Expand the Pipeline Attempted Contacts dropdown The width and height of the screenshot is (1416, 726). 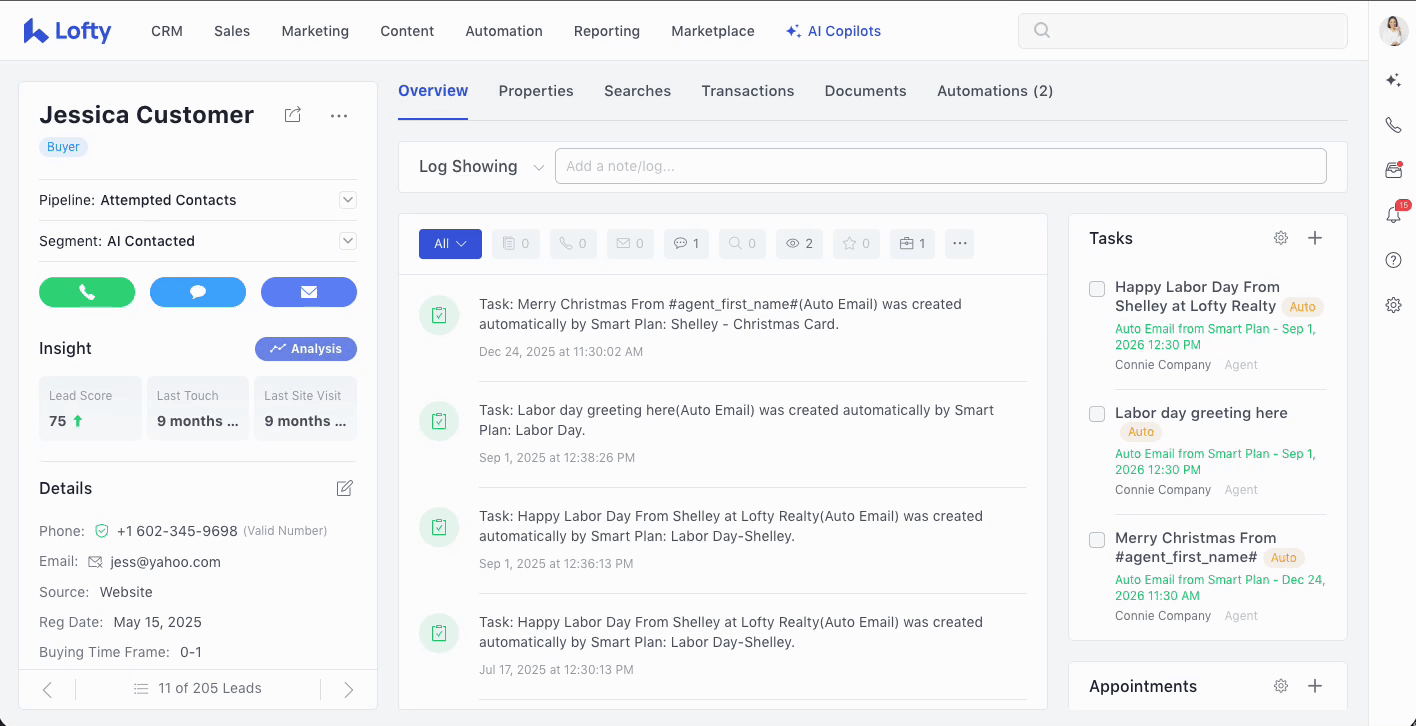point(348,200)
